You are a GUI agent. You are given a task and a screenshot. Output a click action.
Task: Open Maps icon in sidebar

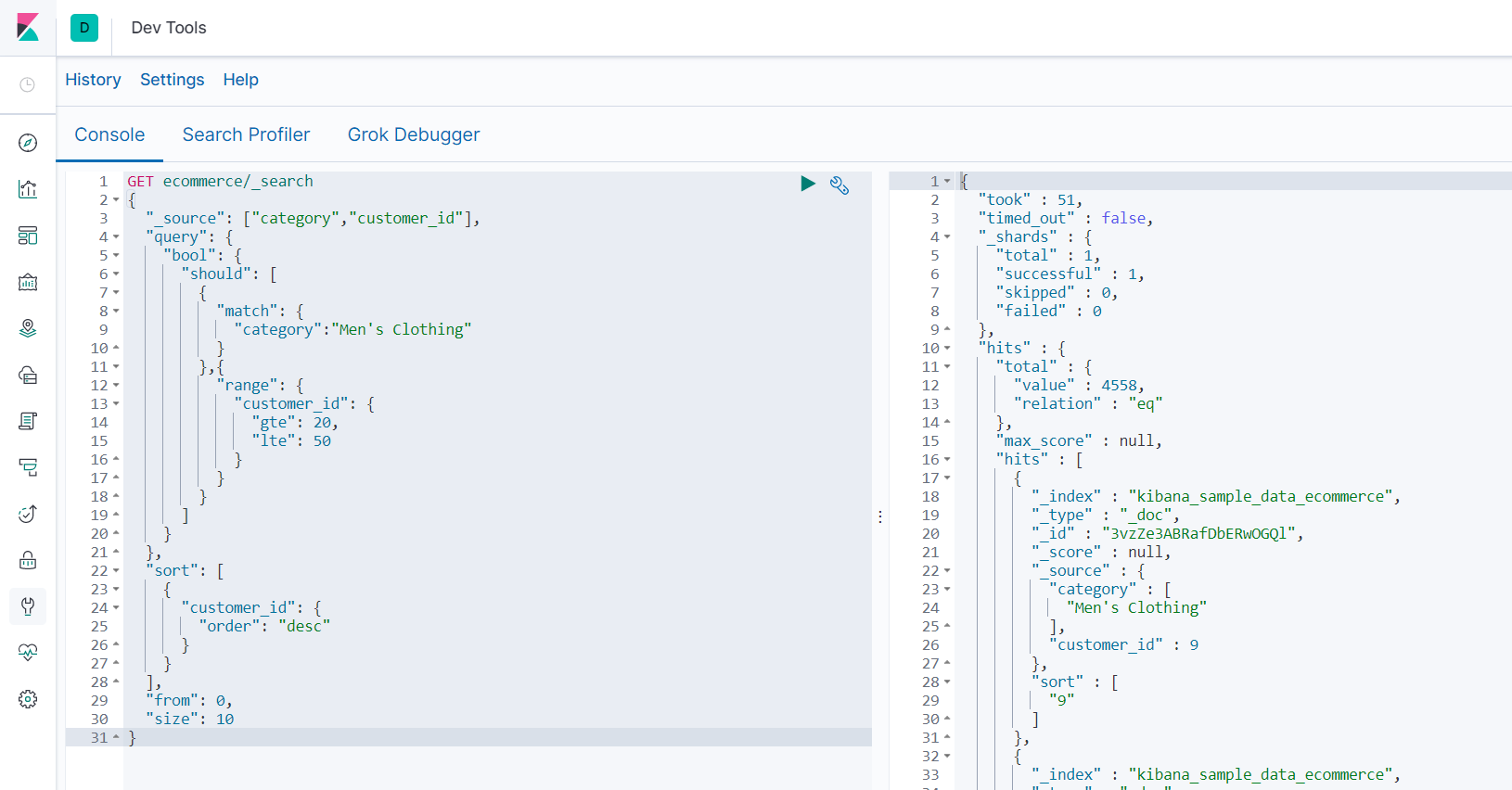[x=28, y=328]
